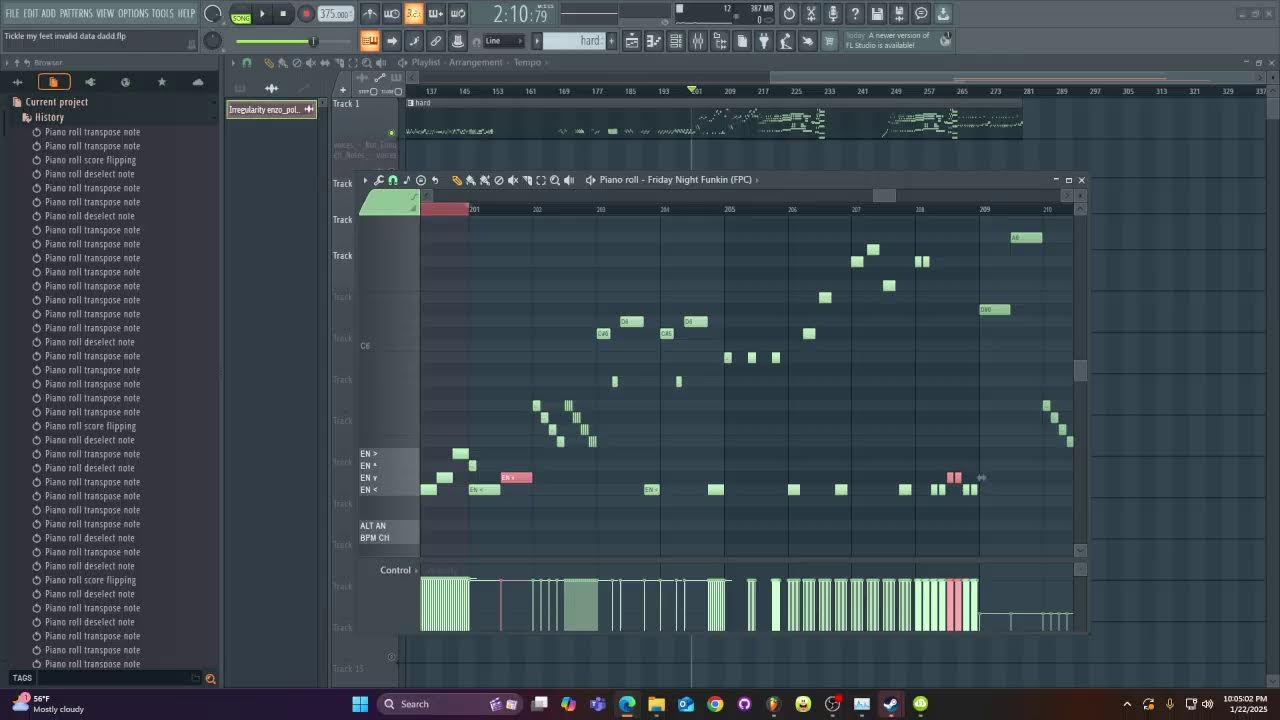The height and width of the screenshot is (720, 1280).
Task: Select 'Piano roll score flipping' near top of history
Action: pyautogui.click(x=90, y=160)
